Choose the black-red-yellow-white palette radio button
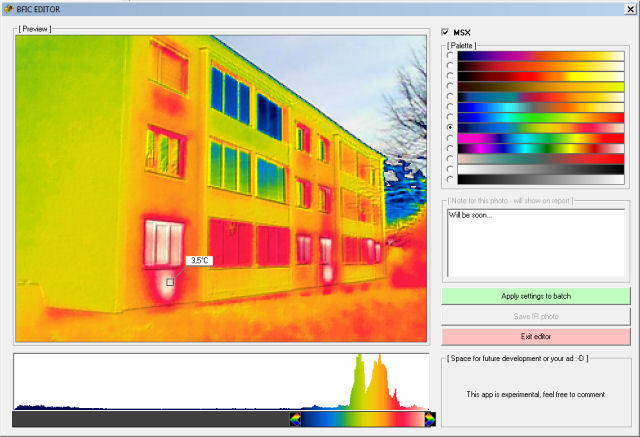Viewport: 640px width, 437px height. (x=450, y=76)
